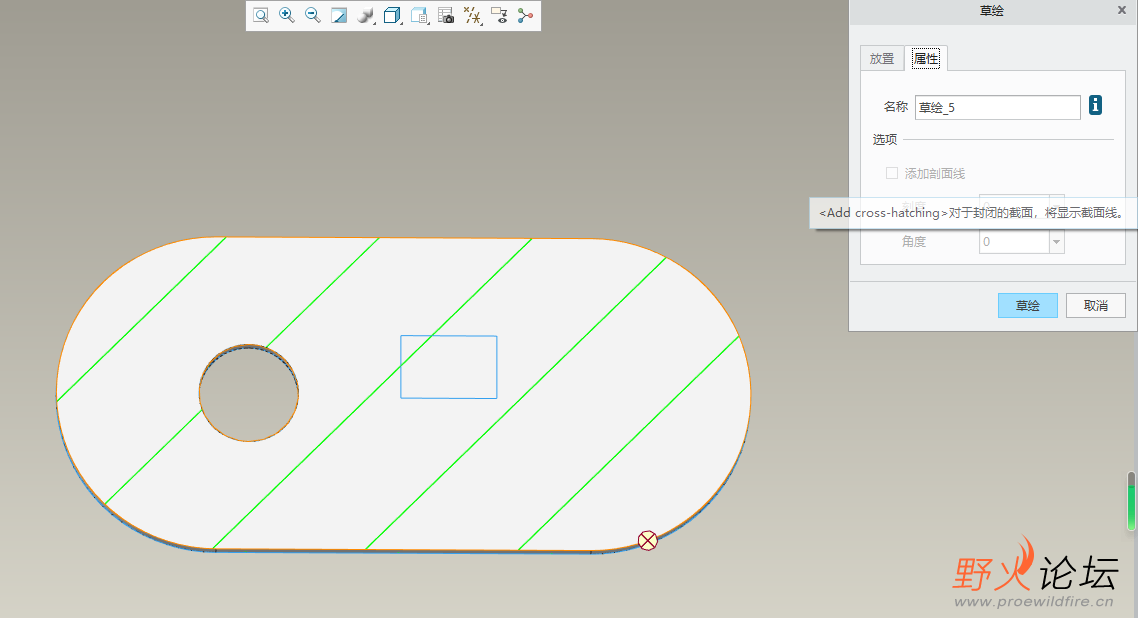
Task: Click the spin center icon
Action: tap(525, 15)
